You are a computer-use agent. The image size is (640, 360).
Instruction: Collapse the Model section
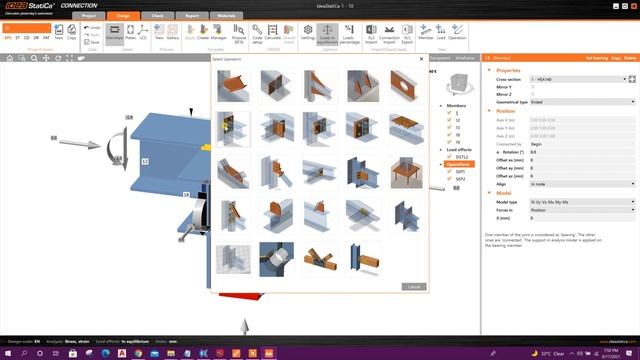click(x=489, y=193)
